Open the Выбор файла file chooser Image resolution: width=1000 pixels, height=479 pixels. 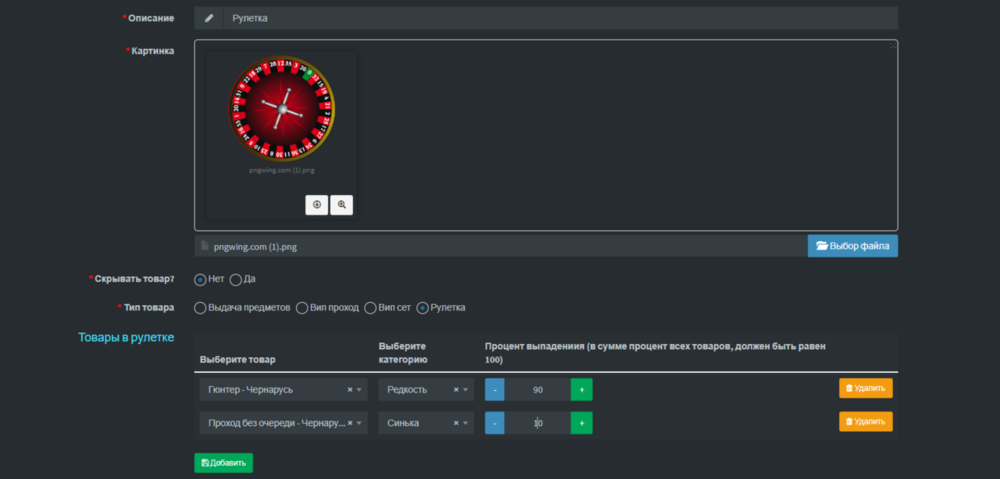(853, 246)
